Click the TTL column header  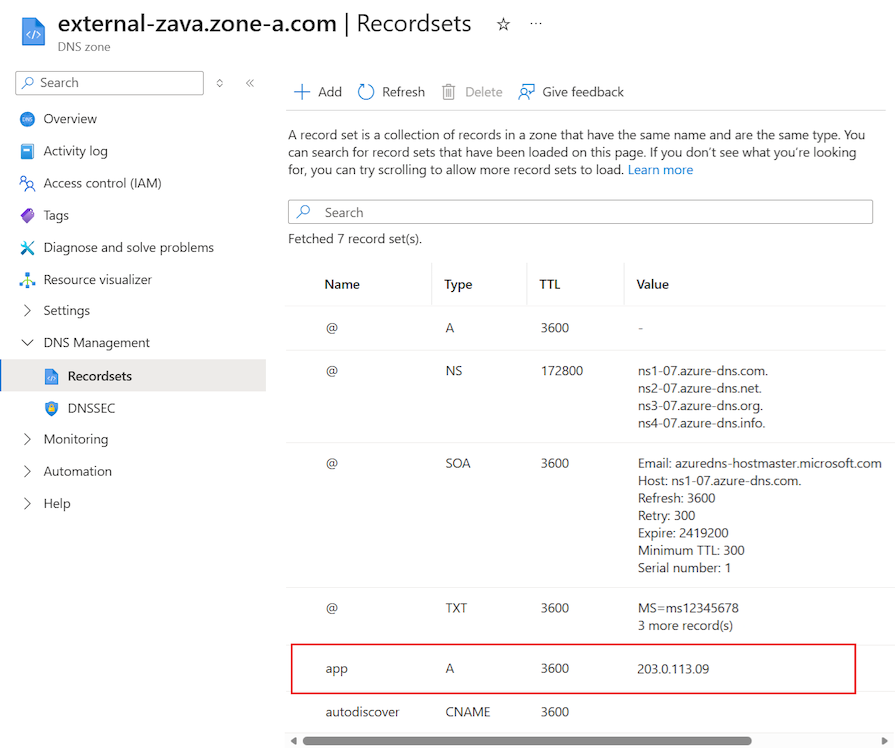[550, 284]
